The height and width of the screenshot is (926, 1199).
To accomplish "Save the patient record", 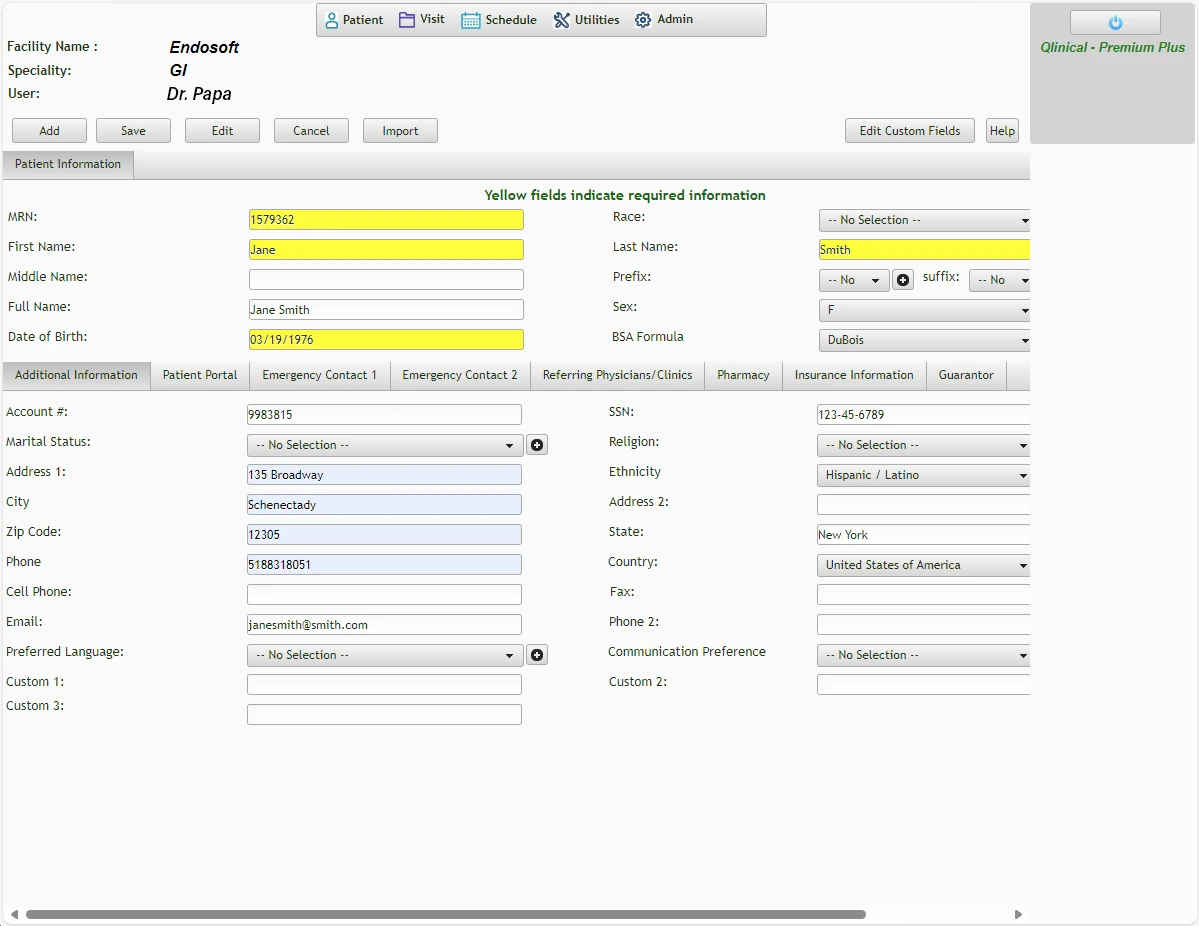I will [x=132, y=130].
